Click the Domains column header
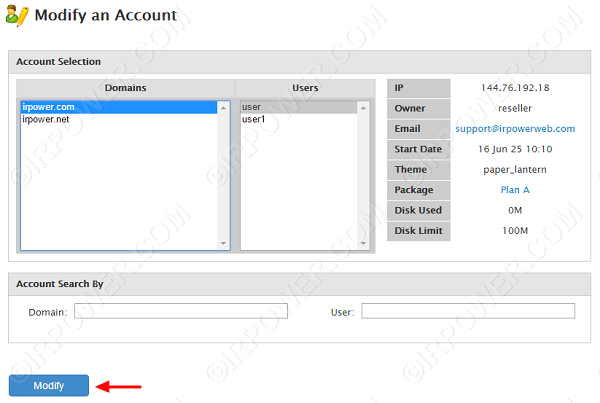The width and height of the screenshot is (600, 403). point(125,88)
